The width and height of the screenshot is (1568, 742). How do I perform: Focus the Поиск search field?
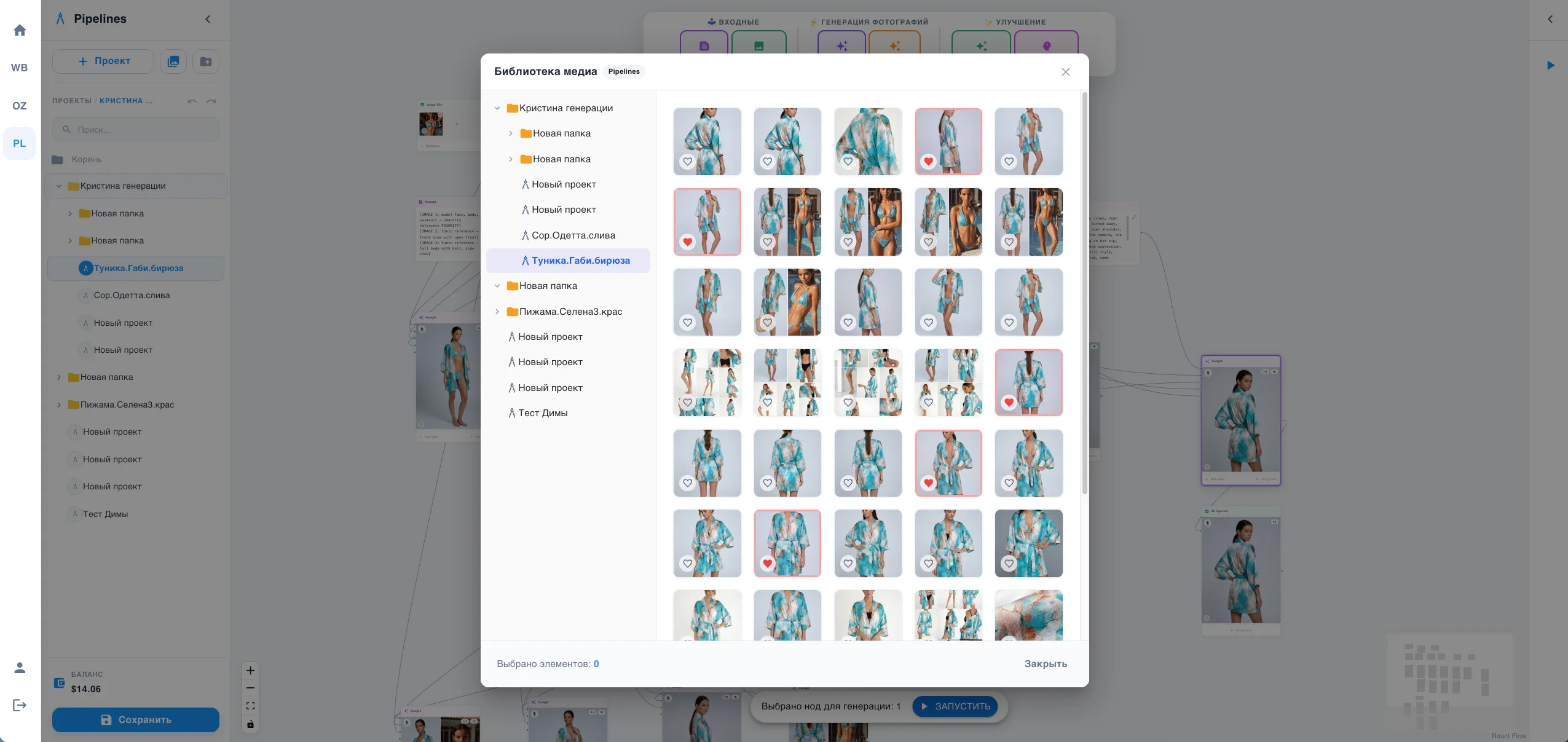[136, 130]
